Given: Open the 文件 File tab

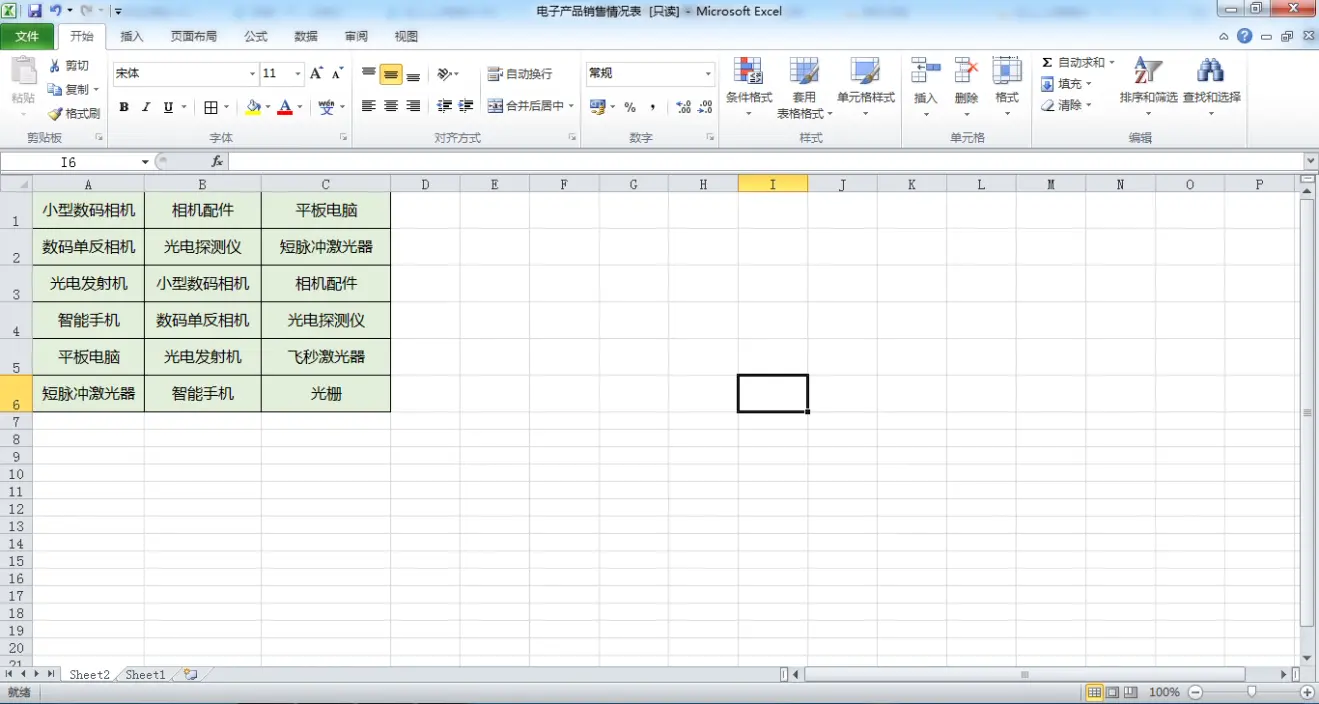Looking at the screenshot, I should pyautogui.click(x=27, y=36).
